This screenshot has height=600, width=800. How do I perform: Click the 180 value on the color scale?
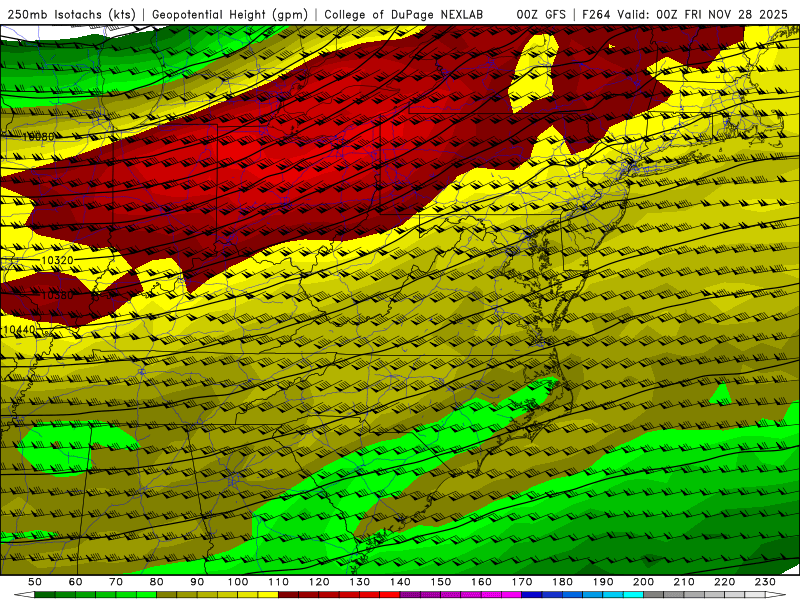tap(562, 582)
